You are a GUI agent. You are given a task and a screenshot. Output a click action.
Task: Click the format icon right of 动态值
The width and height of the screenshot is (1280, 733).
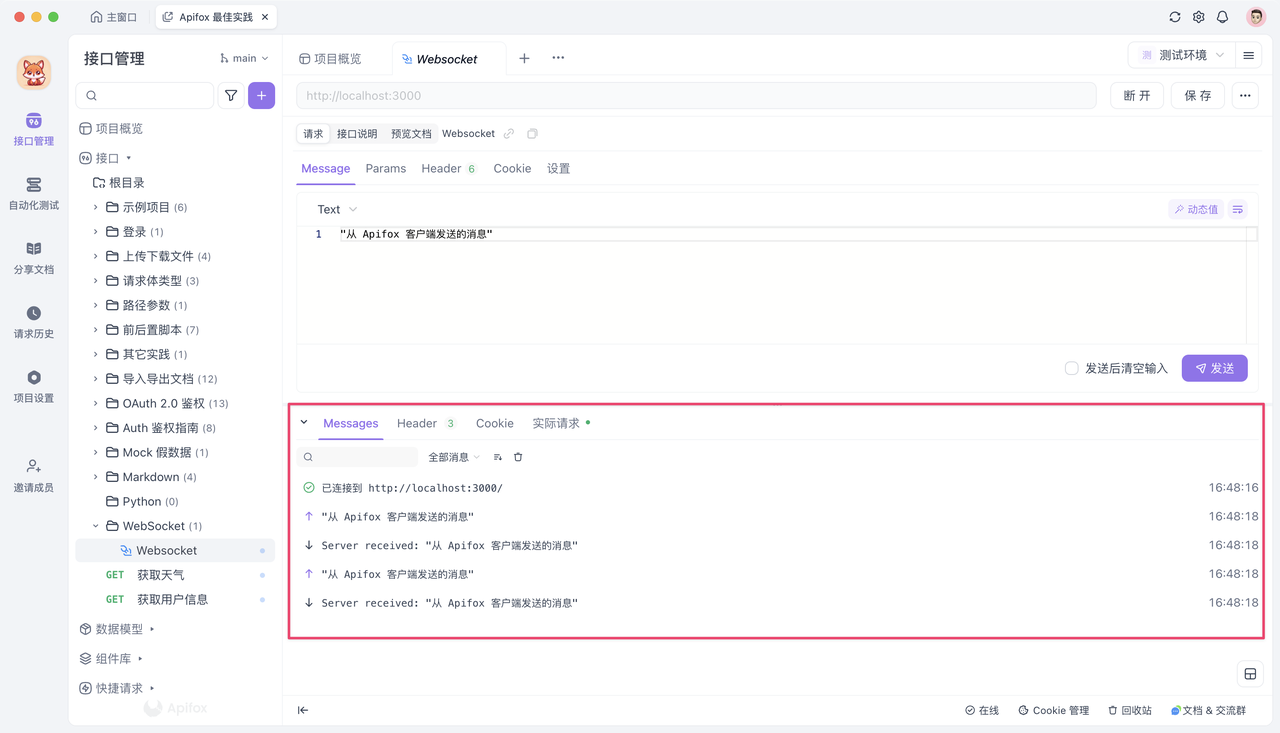point(1238,209)
